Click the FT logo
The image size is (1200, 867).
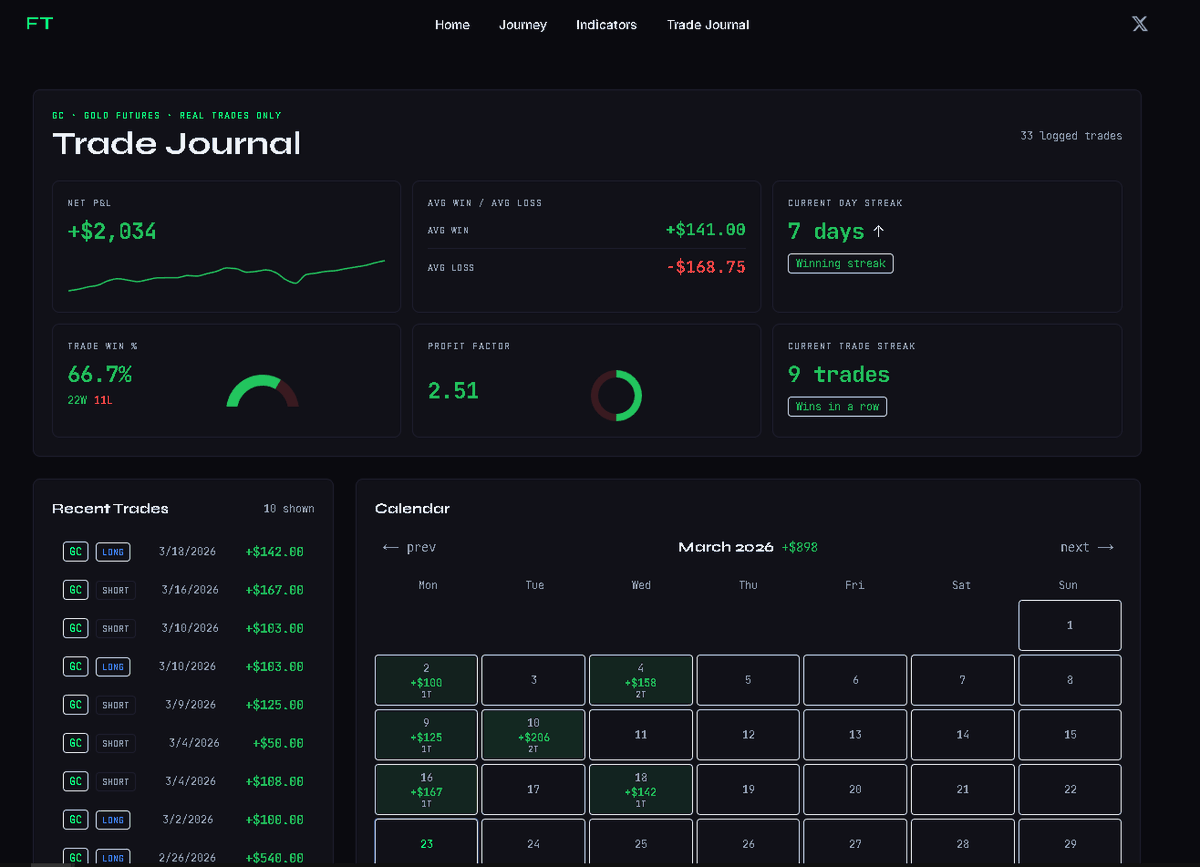[x=39, y=24]
